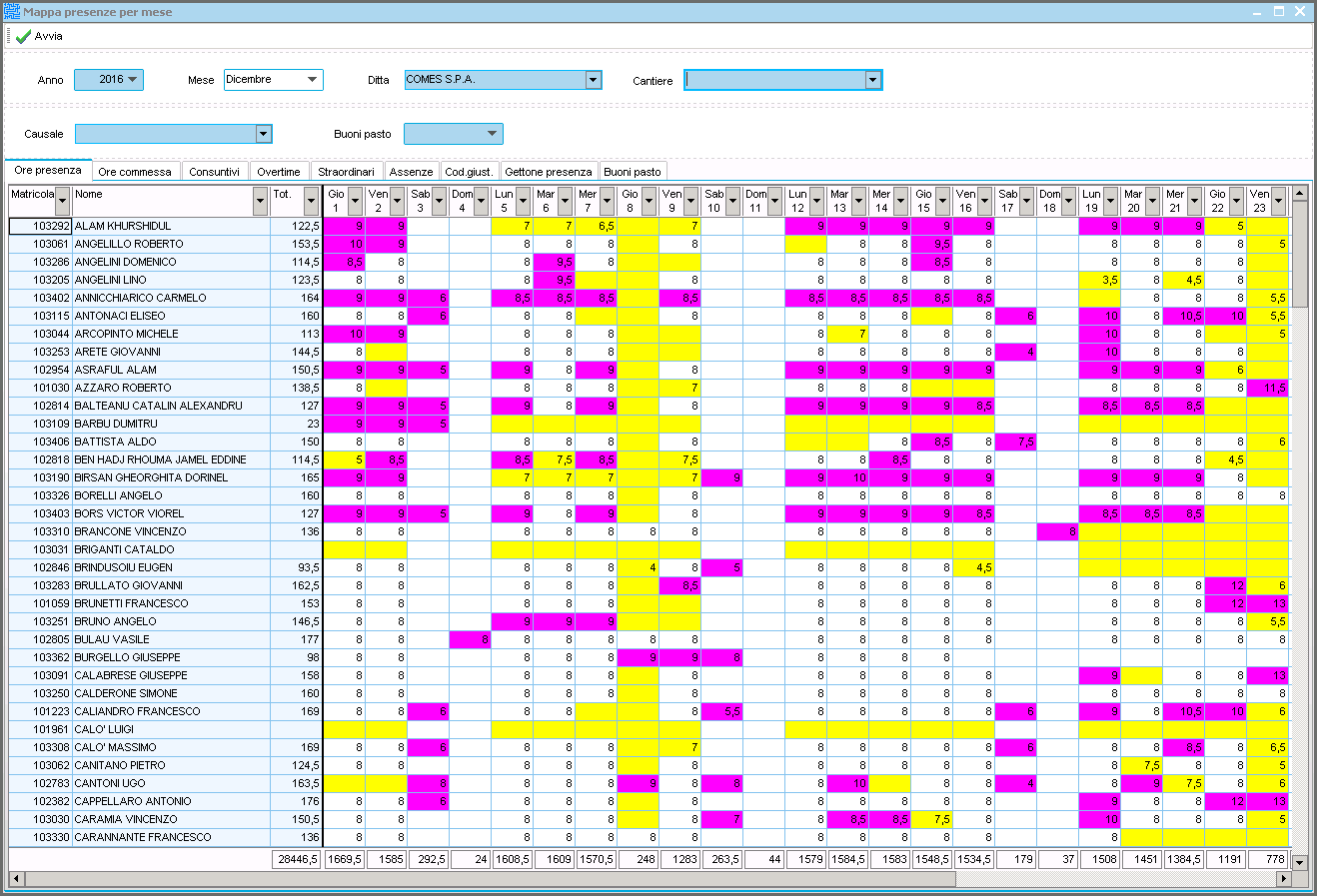Image resolution: width=1317 pixels, height=896 pixels.
Task: Open the Gio 22 column filter arrow
Action: click(x=1236, y=201)
